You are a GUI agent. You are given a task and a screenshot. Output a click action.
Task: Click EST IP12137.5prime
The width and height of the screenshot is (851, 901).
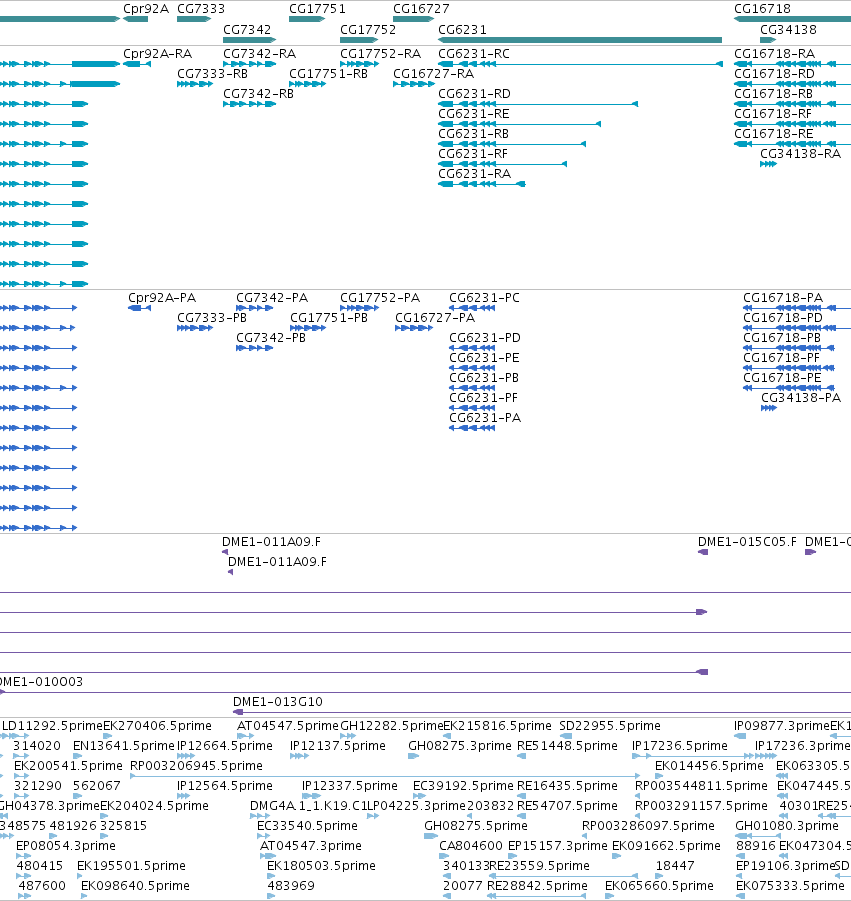click(338, 746)
